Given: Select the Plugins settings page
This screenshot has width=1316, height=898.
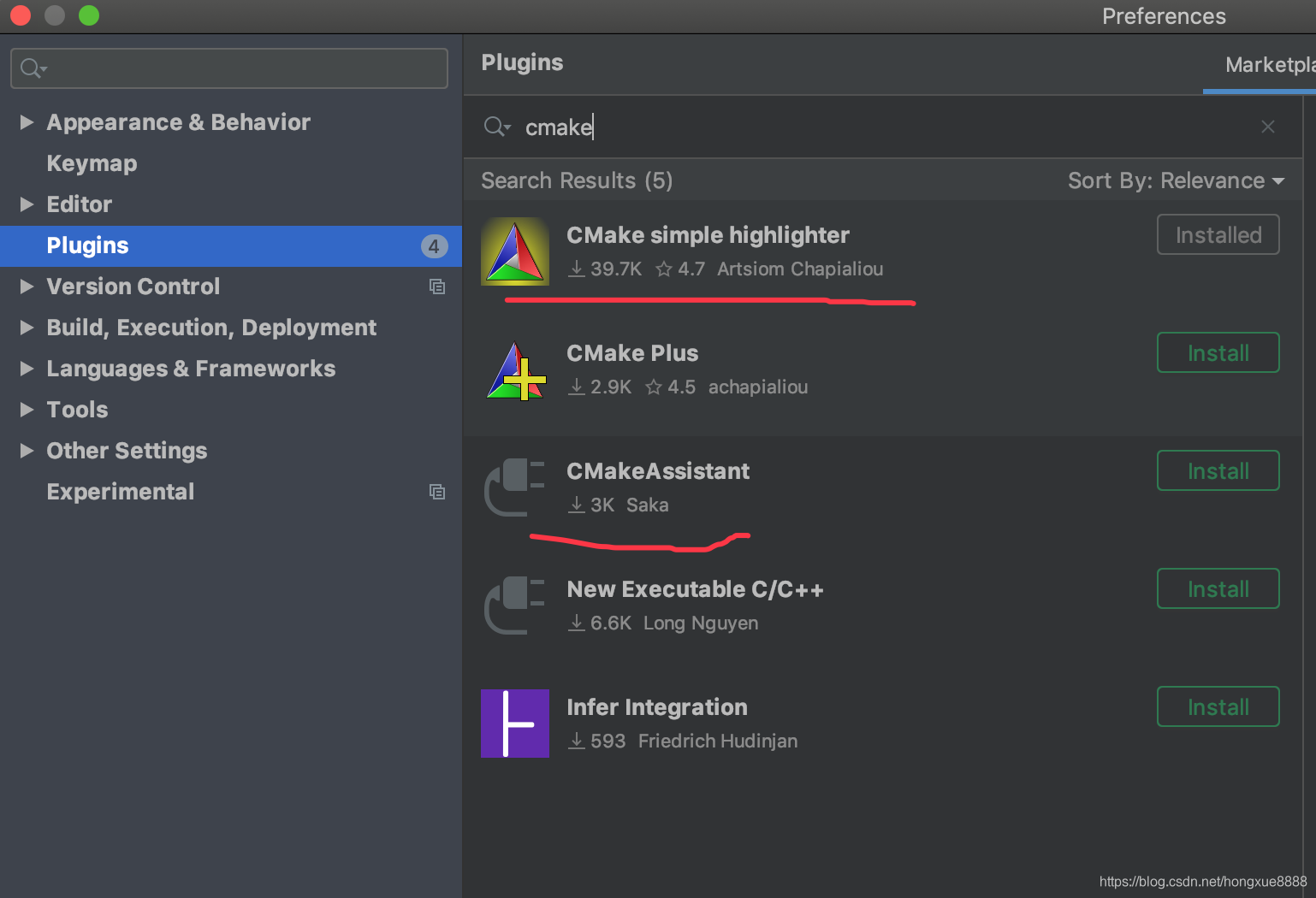Looking at the screenshot, I should (231, 246).
